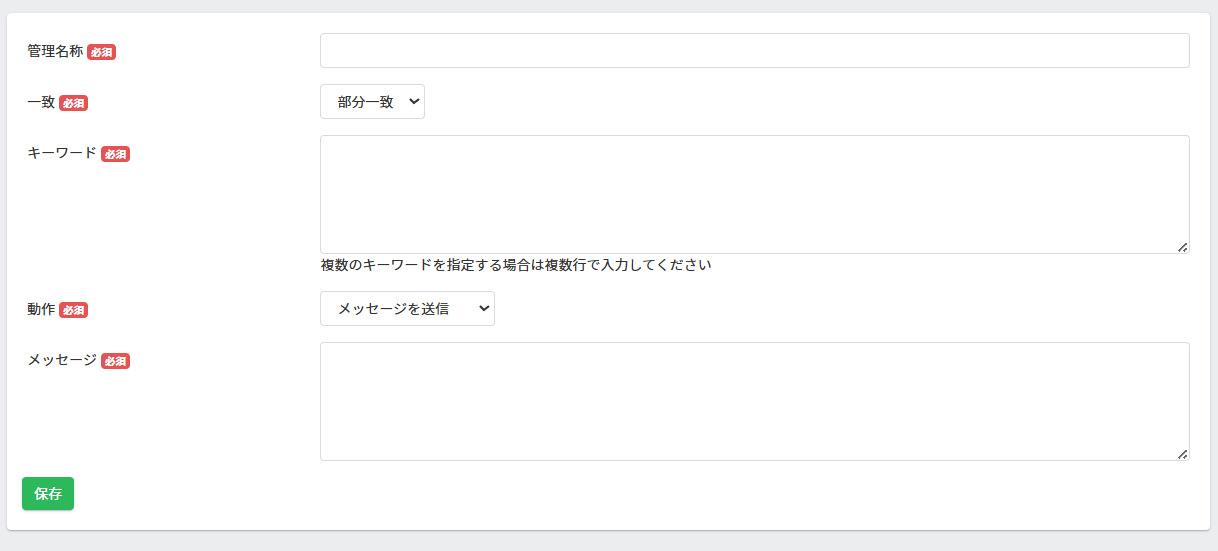
Task: Save the form with the 保存 button
Action: tap(48, 494)
